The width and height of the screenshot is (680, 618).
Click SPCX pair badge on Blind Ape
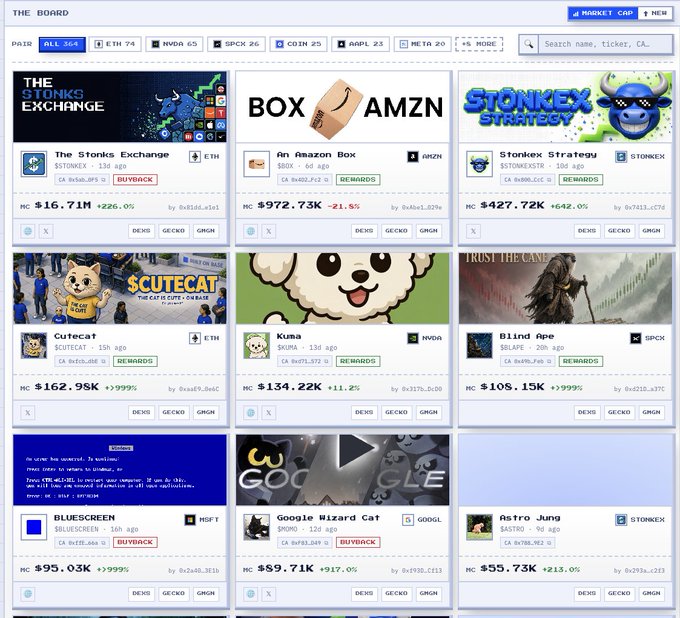pyautogui.click(x=647, y=338)
